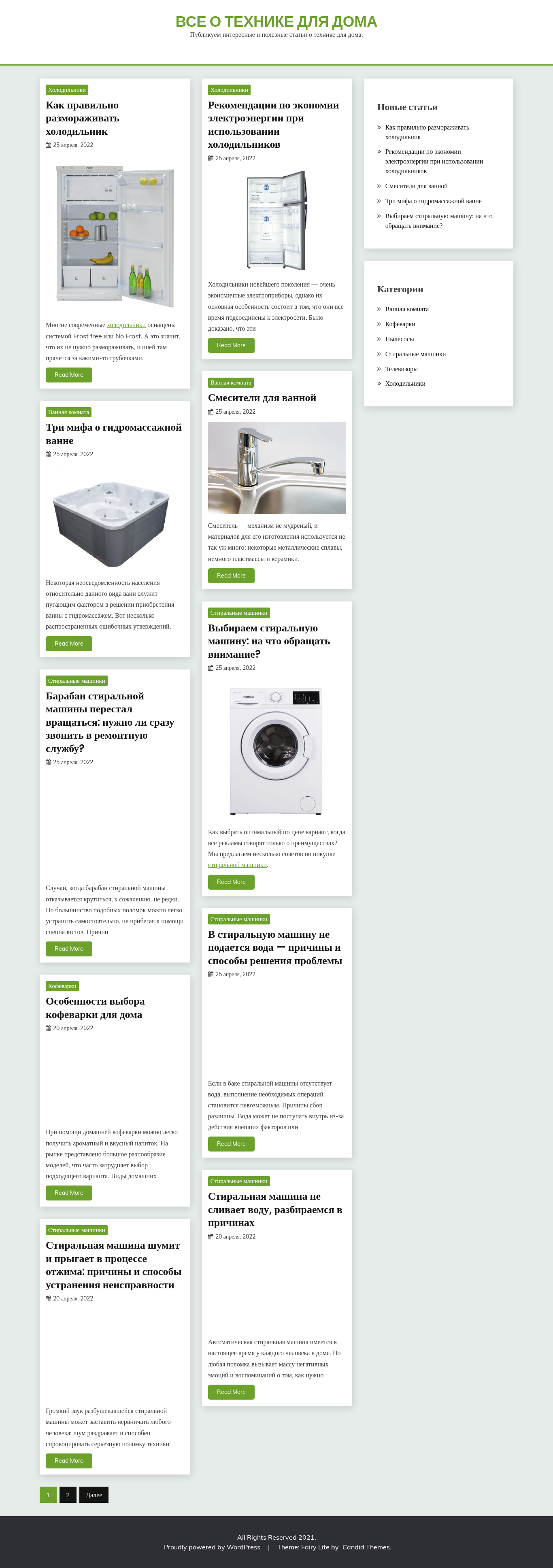Image resolution: width=553 pixels, height=1568 pixels.
Task: Open the 'Телевизоры' category in the sidebar
Action: [x=401, y=369]
